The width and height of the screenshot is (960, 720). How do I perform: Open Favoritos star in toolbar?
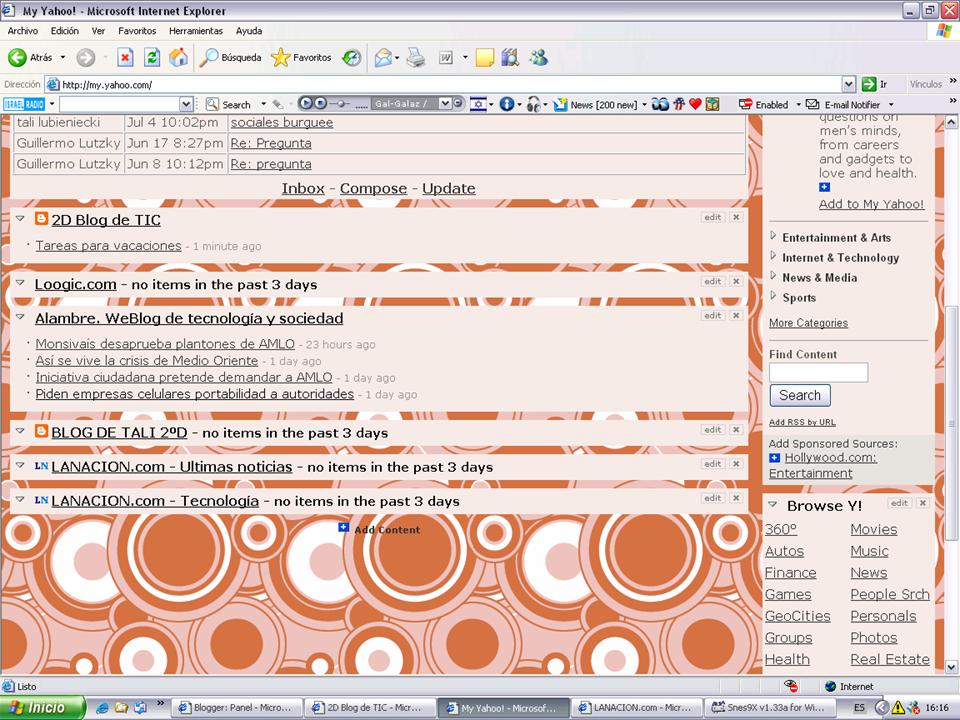[301, 58]
